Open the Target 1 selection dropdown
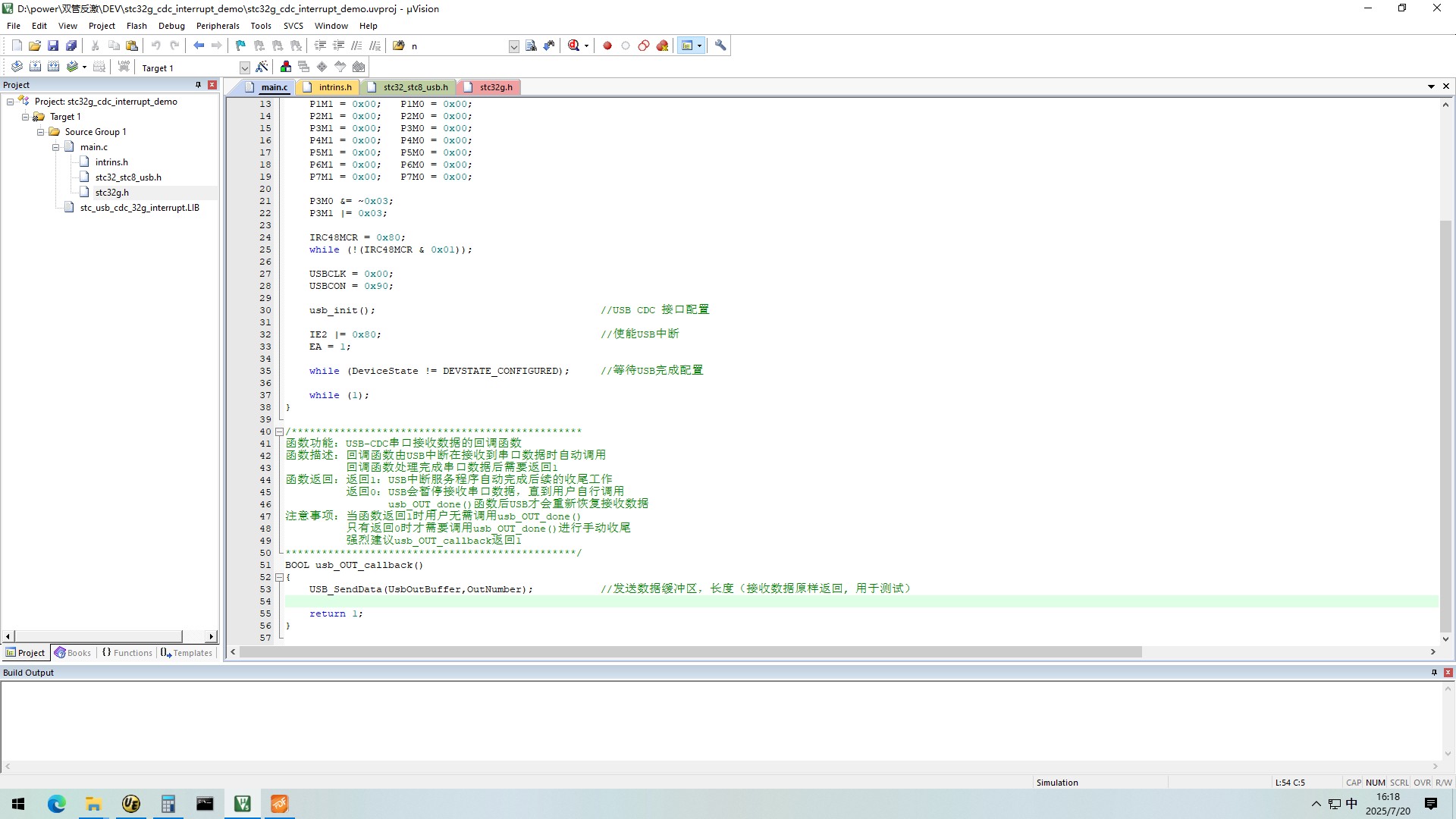 [x=244, y=67]
